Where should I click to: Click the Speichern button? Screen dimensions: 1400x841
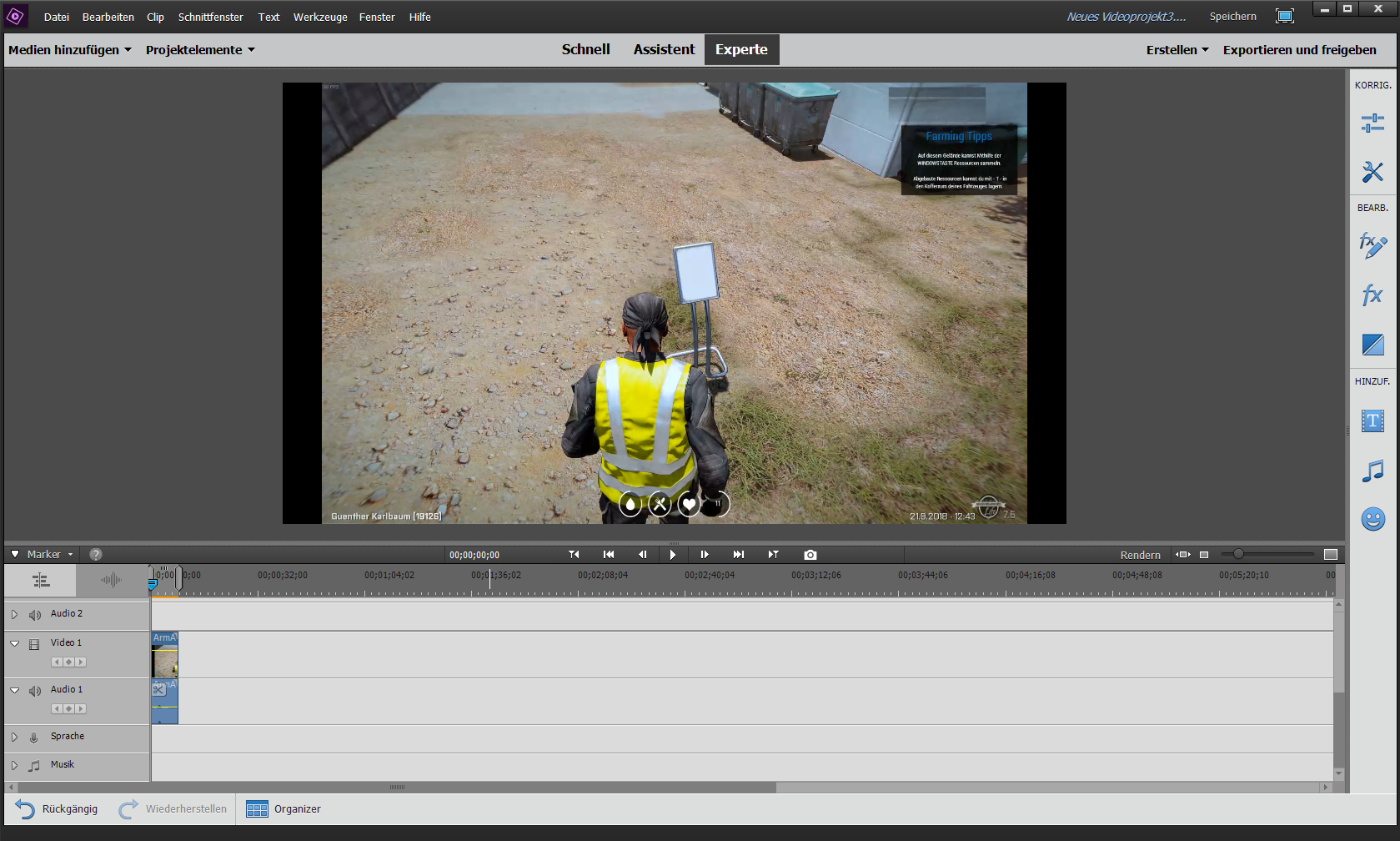(x=1232, y=17)
